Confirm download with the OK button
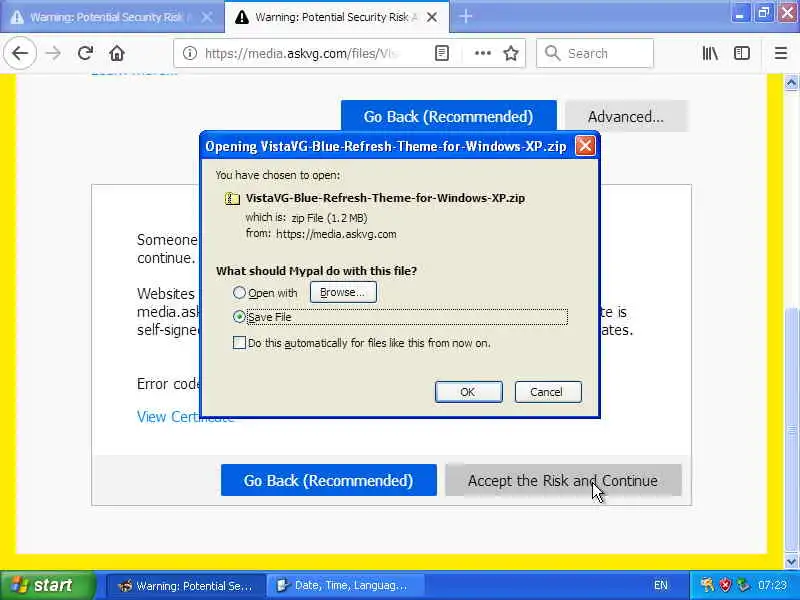The image size is (800, 600). (468, 392)
